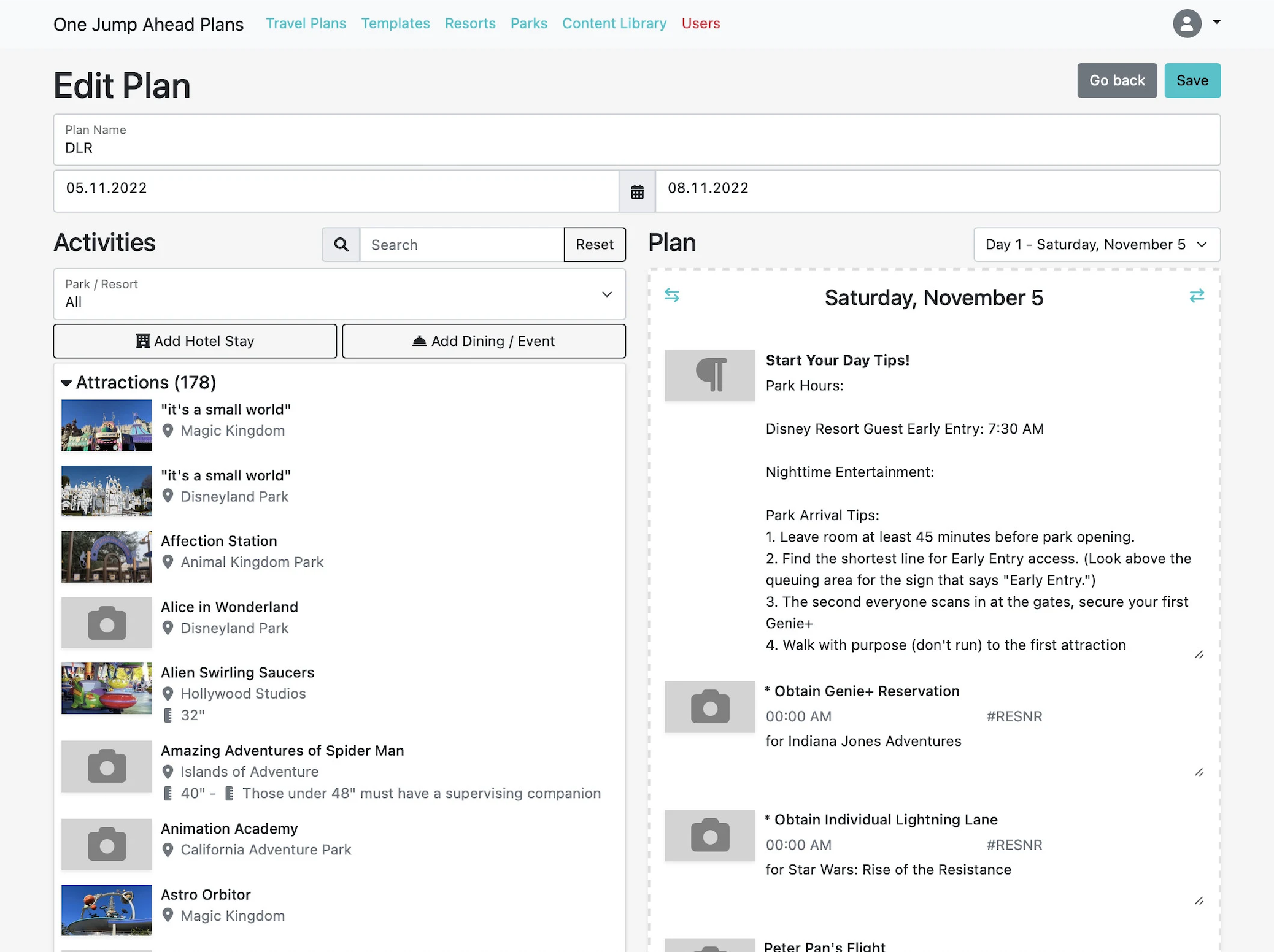Edit the Obtain Individual Lightning Lane entry
The width and height of the screenshot is (1274, 952).
[x=1199, y=901]
